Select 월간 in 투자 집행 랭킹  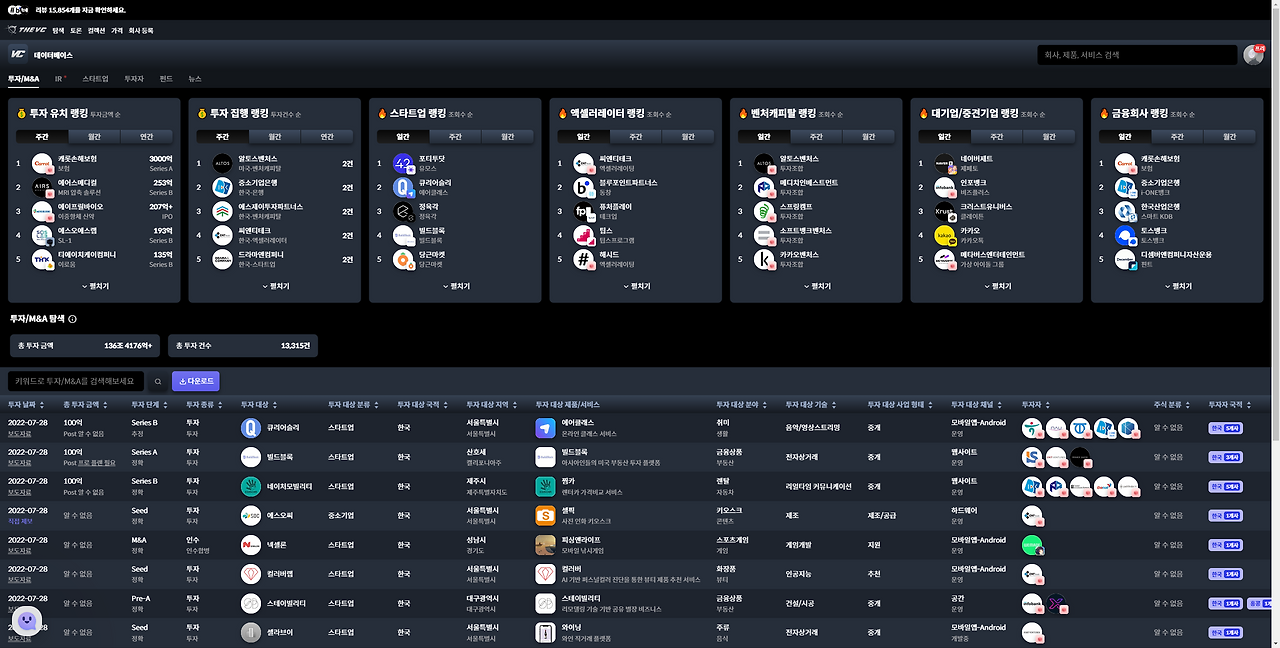tap(275, 137)
